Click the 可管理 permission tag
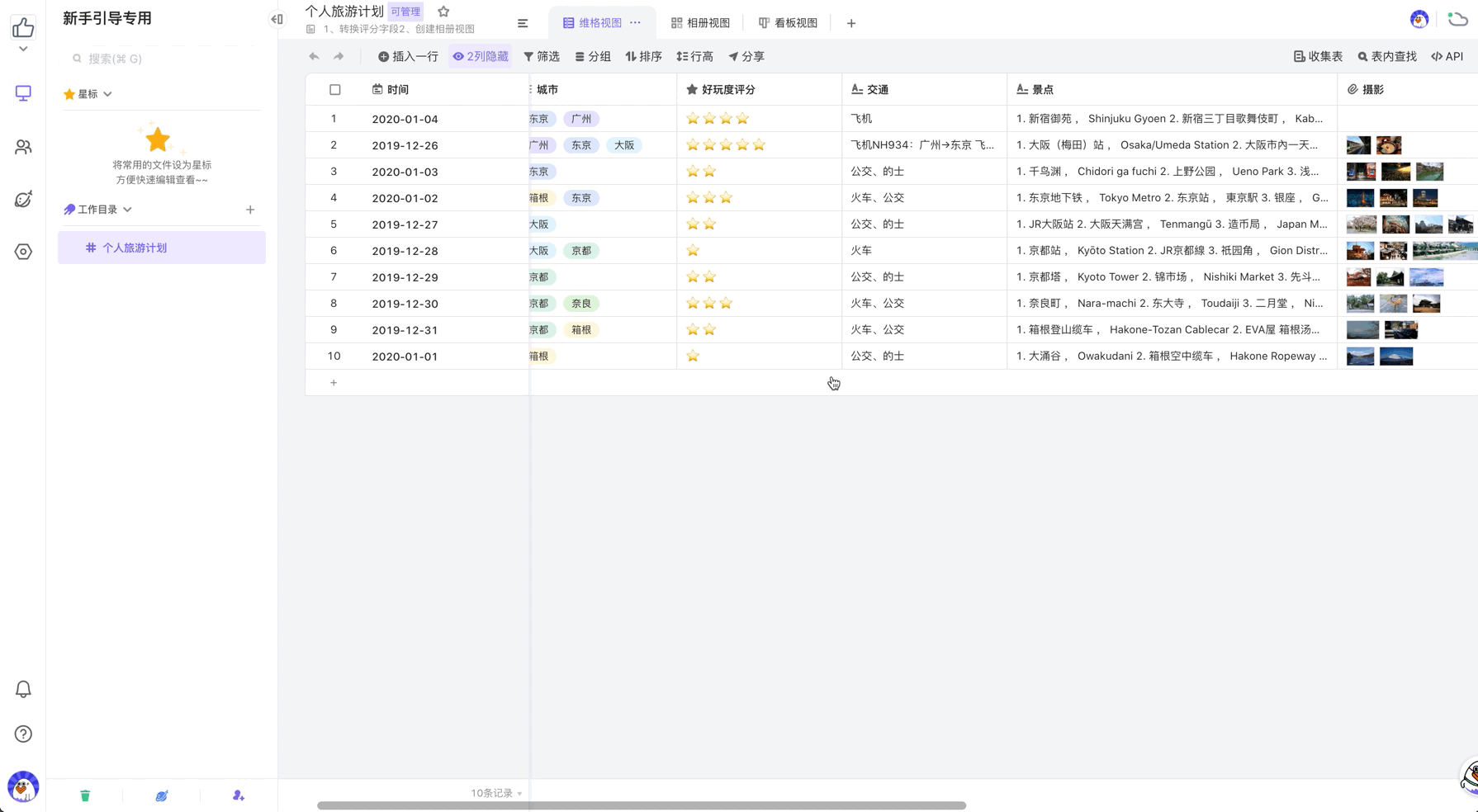1478x812 pixels. pyautogui.click(x=405, y=12)
